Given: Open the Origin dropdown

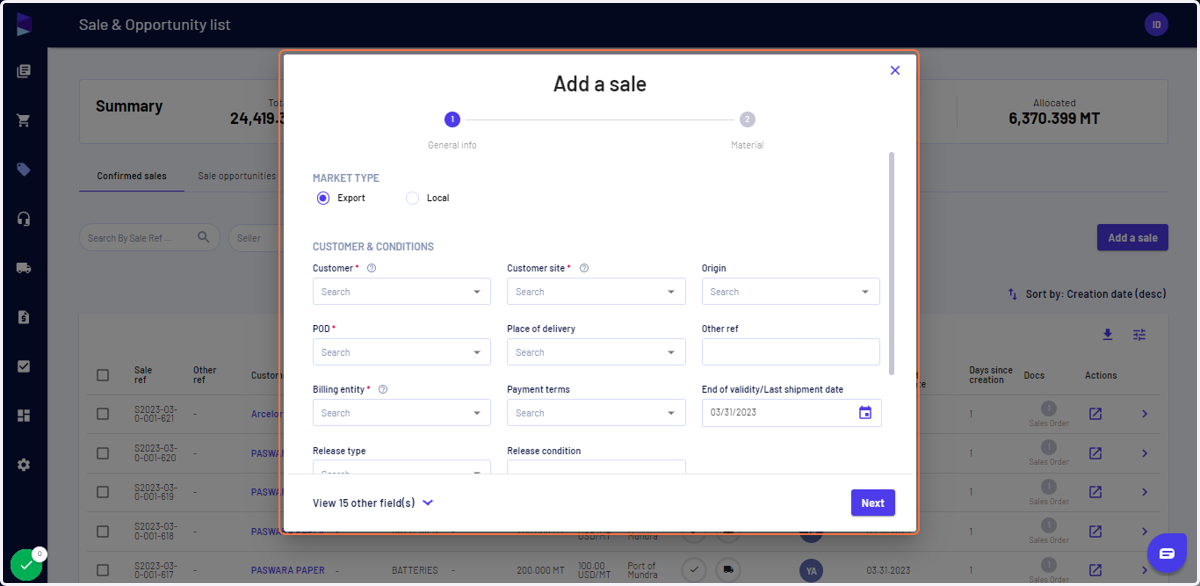Looking at the screenshot, I should point(791,291).
